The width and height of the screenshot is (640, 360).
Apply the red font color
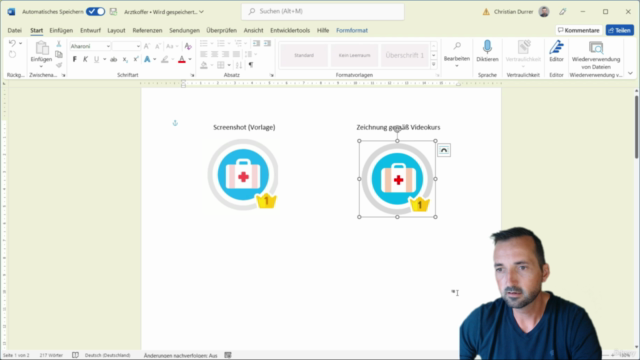pyautogui.click(x=182, y=60)
